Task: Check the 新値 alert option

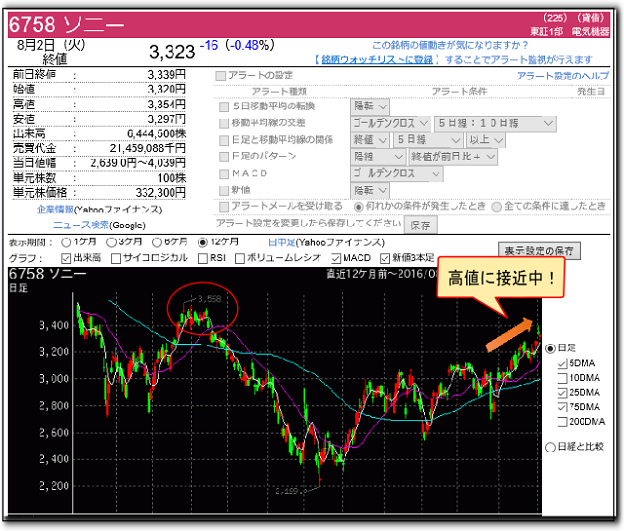Action: (x=224, y=191)
